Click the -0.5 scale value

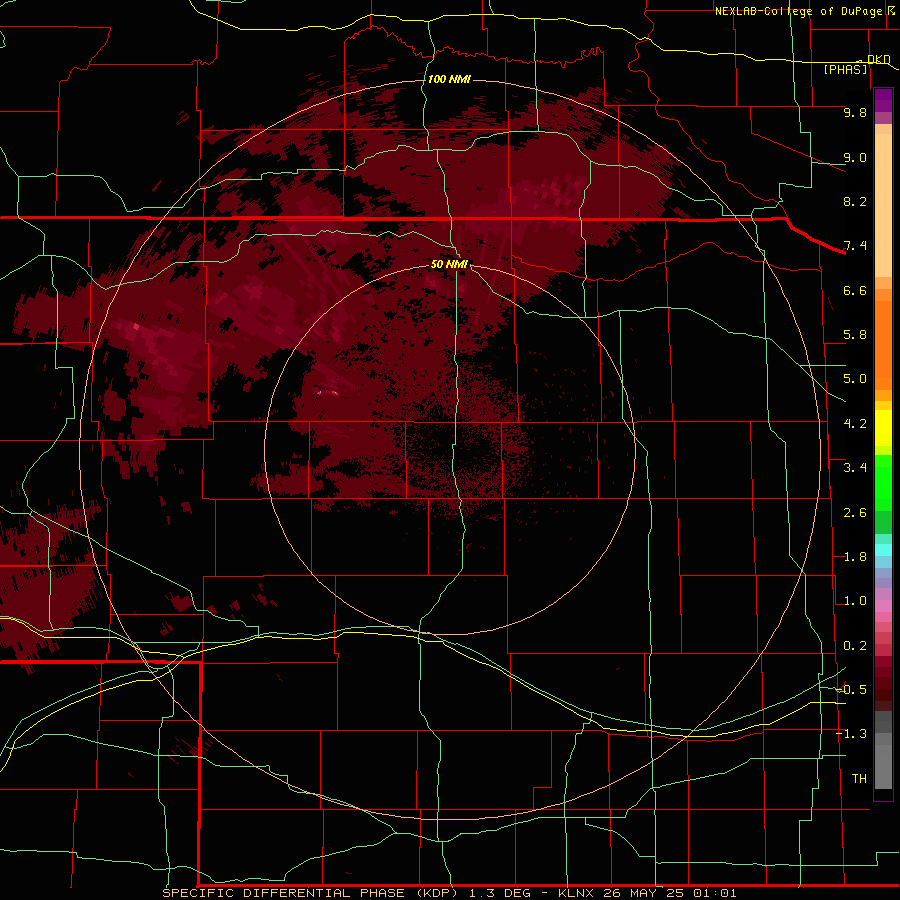(x=852, y=690)
